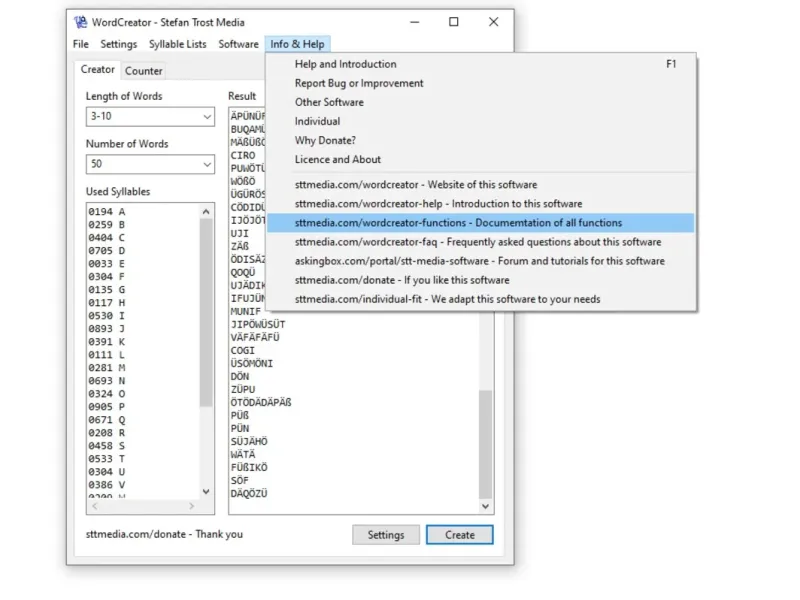Click down arrow of Used Syllables scrollbar
This screenshot has width=800, height=600.
206,492
